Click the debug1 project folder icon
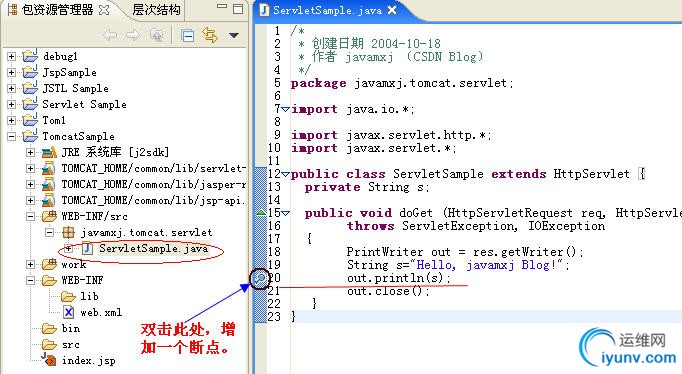Screen dimensions: 682x374 (30, 56)
